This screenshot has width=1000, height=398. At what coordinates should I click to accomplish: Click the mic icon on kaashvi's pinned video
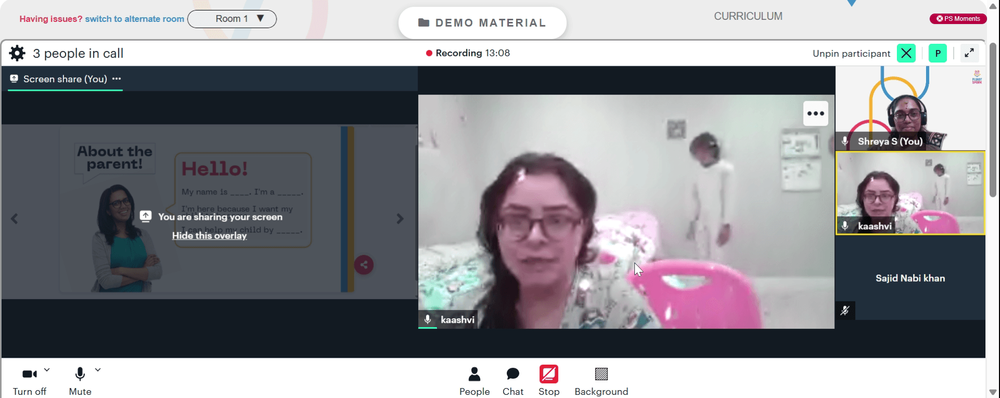point(428,320)
